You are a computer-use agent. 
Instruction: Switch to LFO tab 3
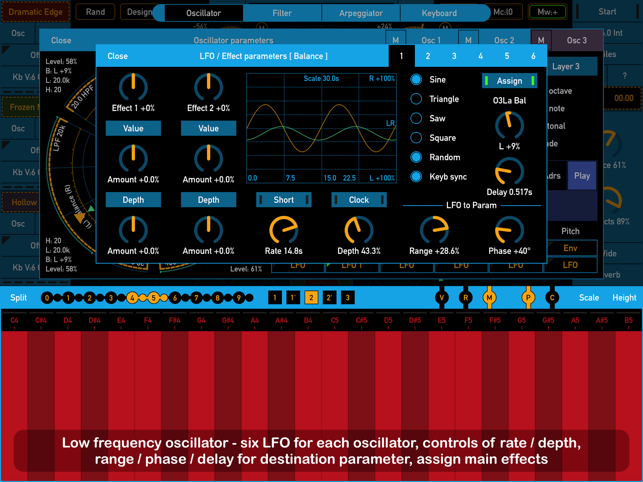(x=454, y=56)
